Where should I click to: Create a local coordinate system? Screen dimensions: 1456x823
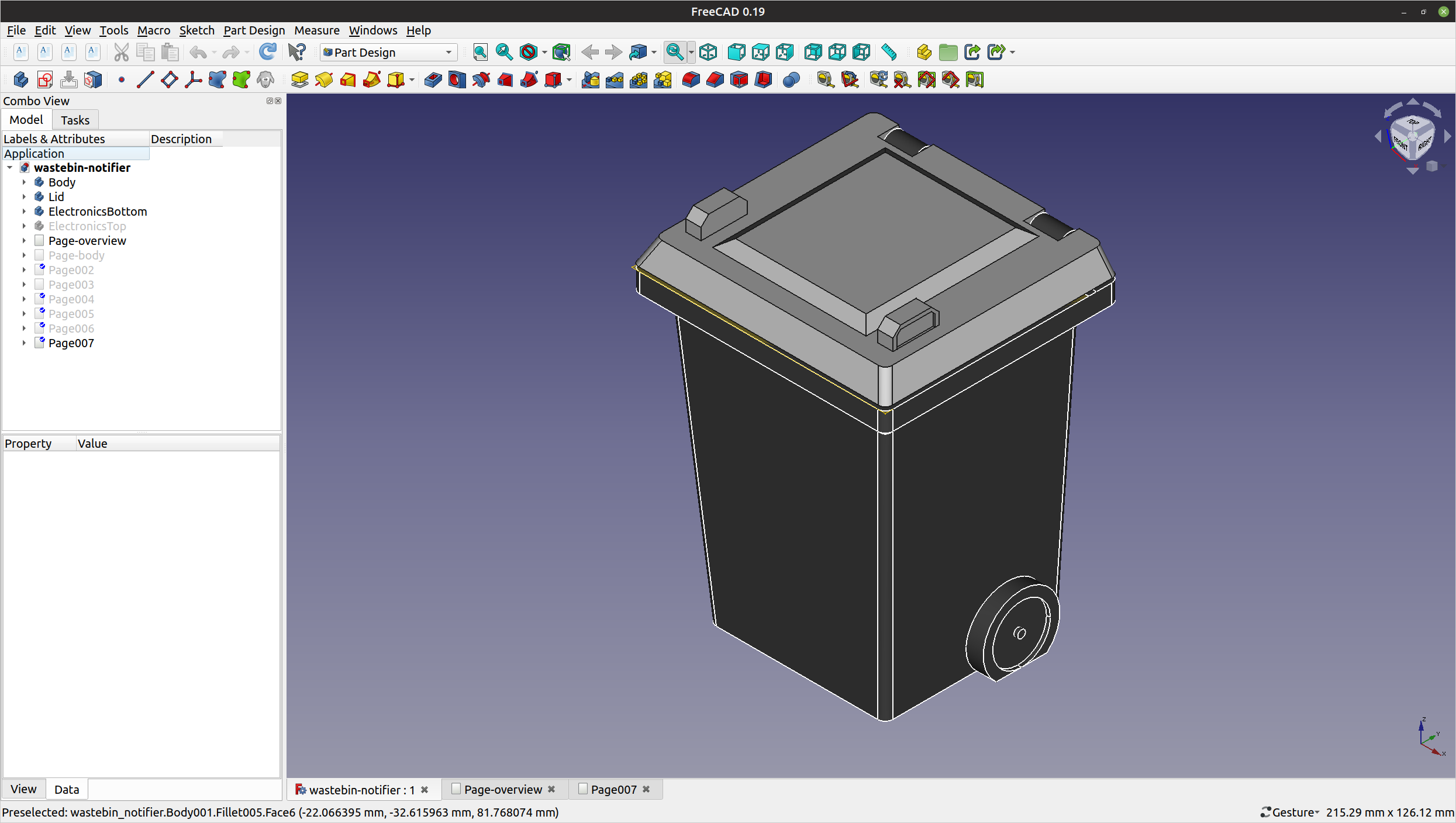coord(193,79)
